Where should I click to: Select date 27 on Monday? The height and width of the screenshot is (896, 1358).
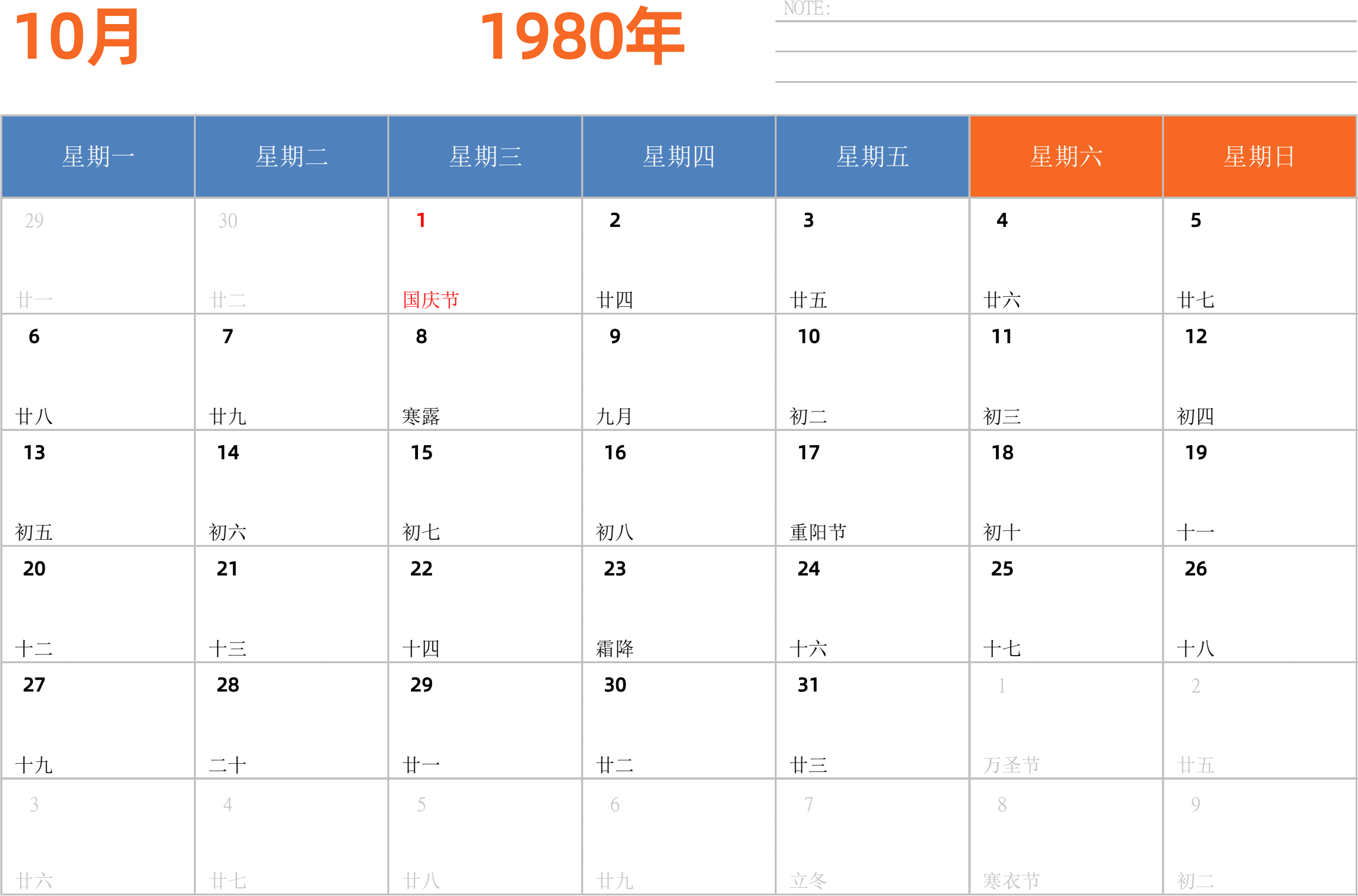(x=34, y=685)
